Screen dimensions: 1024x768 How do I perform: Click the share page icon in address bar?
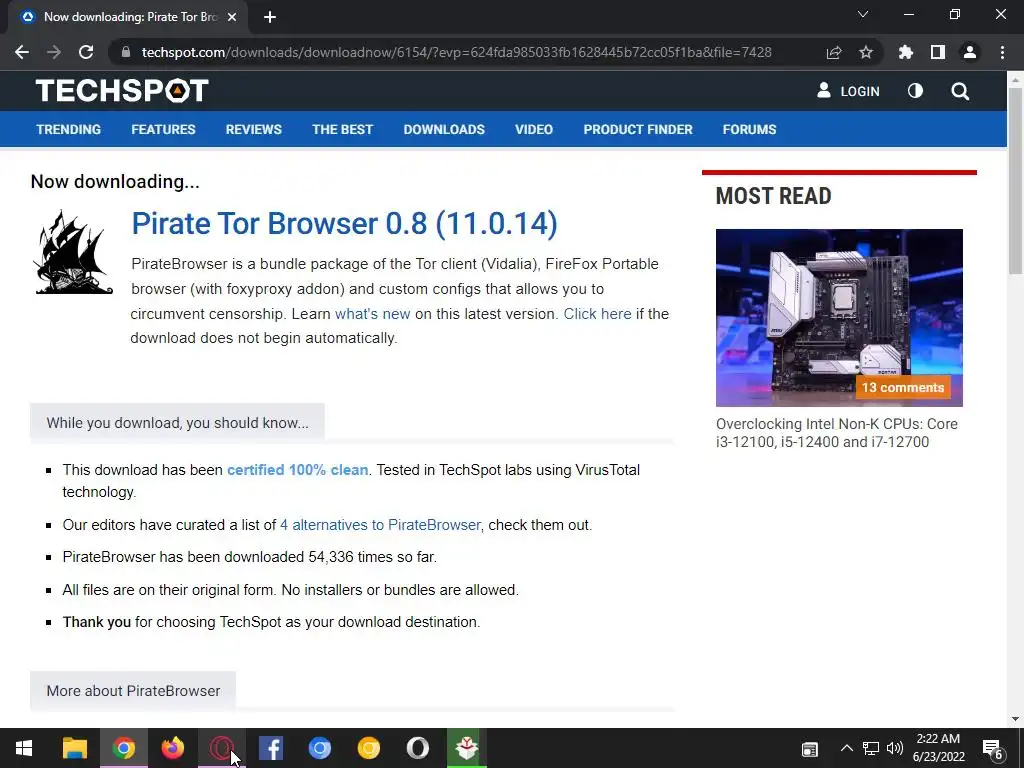click(834, 52)
